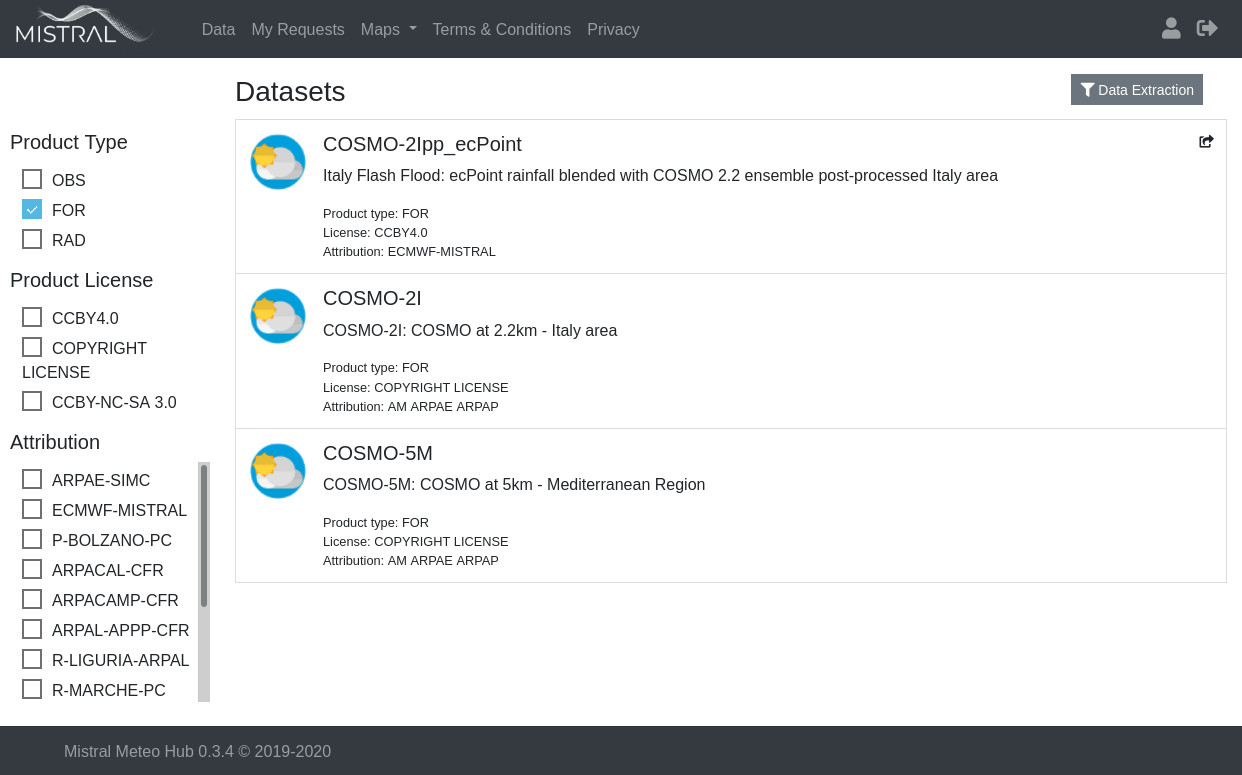The width and height of the screenshot is (1242, 775).
Task: Uncheck the FOR product type checkbox
Action: 32,209
